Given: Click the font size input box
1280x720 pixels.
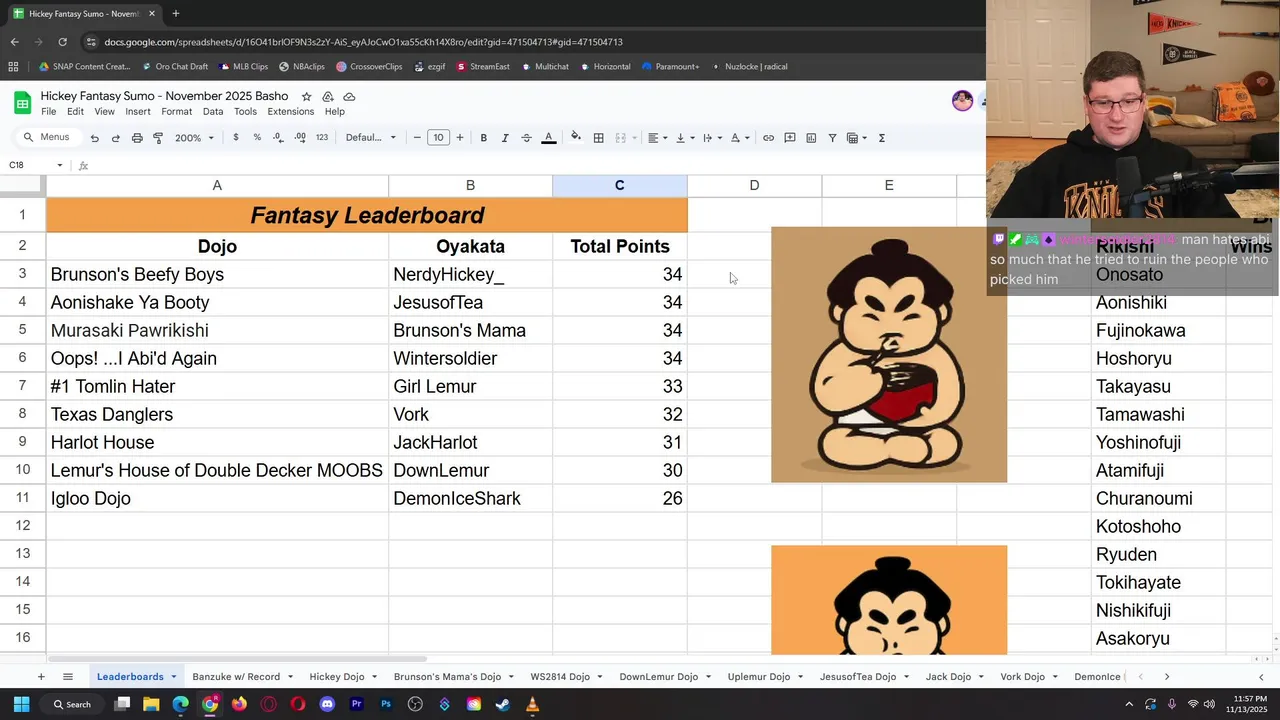Looking at the screenshot, I should (438, 138).
